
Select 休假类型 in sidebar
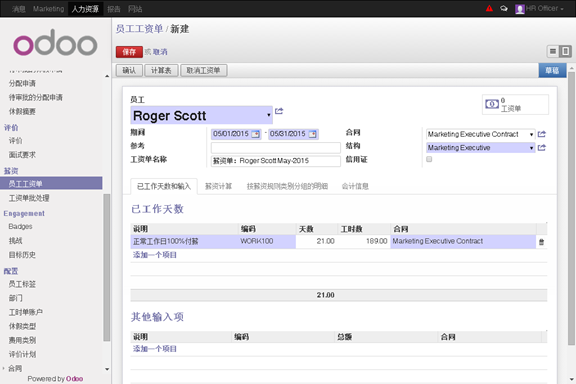(22, 326)
